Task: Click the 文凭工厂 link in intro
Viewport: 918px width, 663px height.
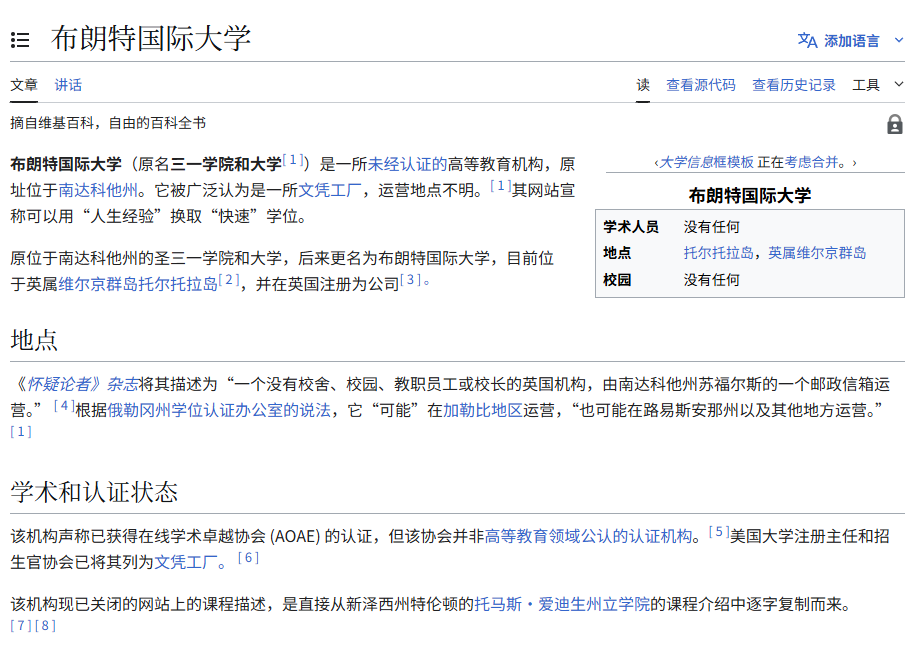Action: pos(330,190)
